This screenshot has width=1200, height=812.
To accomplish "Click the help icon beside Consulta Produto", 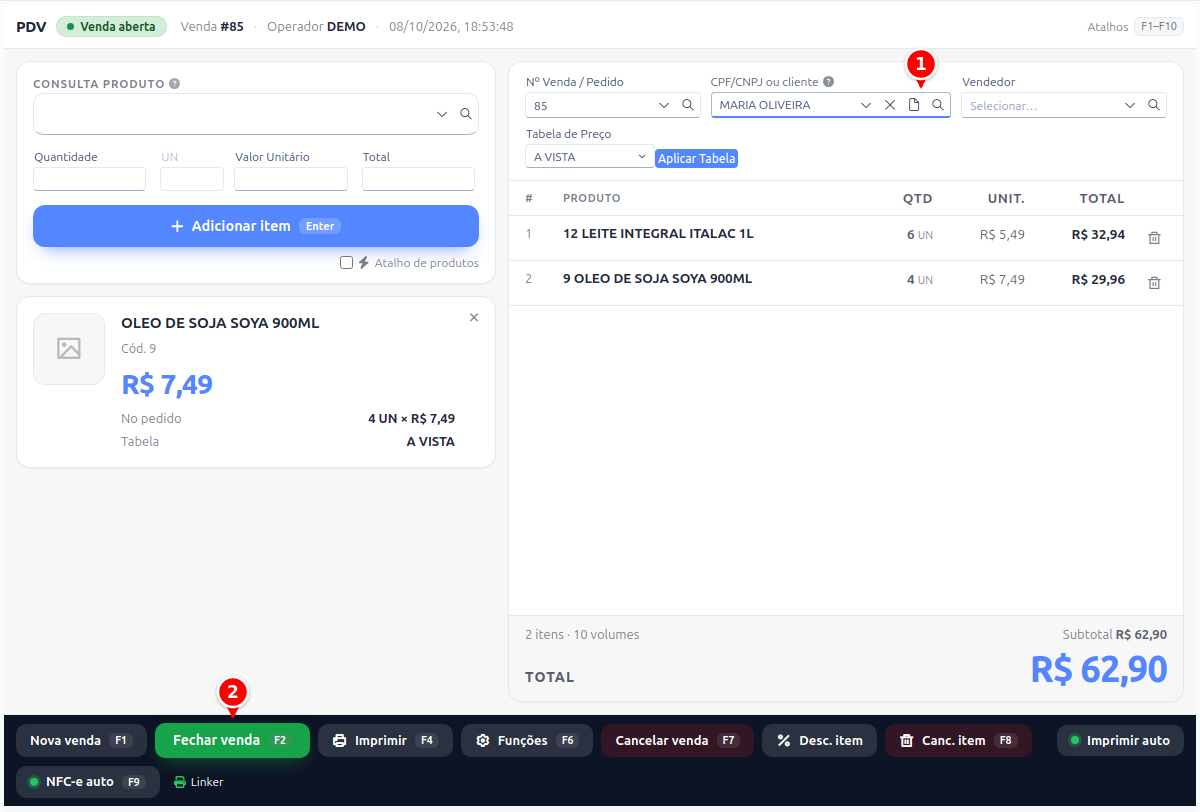I will [175, 84].
